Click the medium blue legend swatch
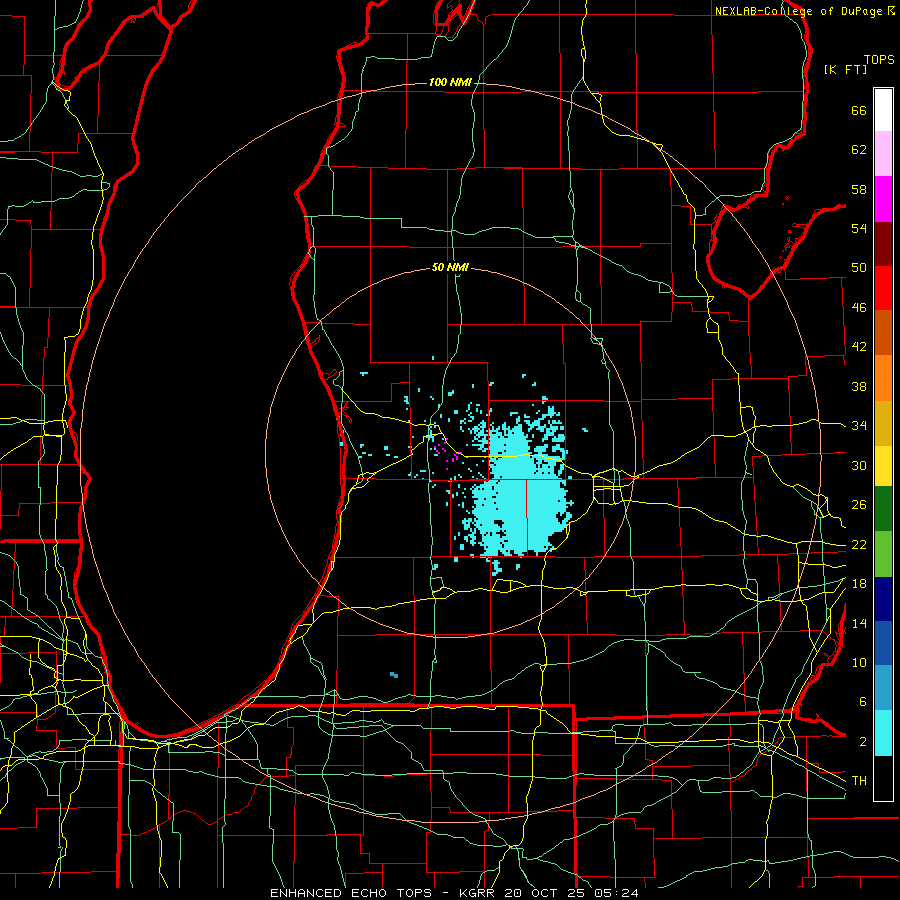The image size is (900, 900). click(883, 643)
